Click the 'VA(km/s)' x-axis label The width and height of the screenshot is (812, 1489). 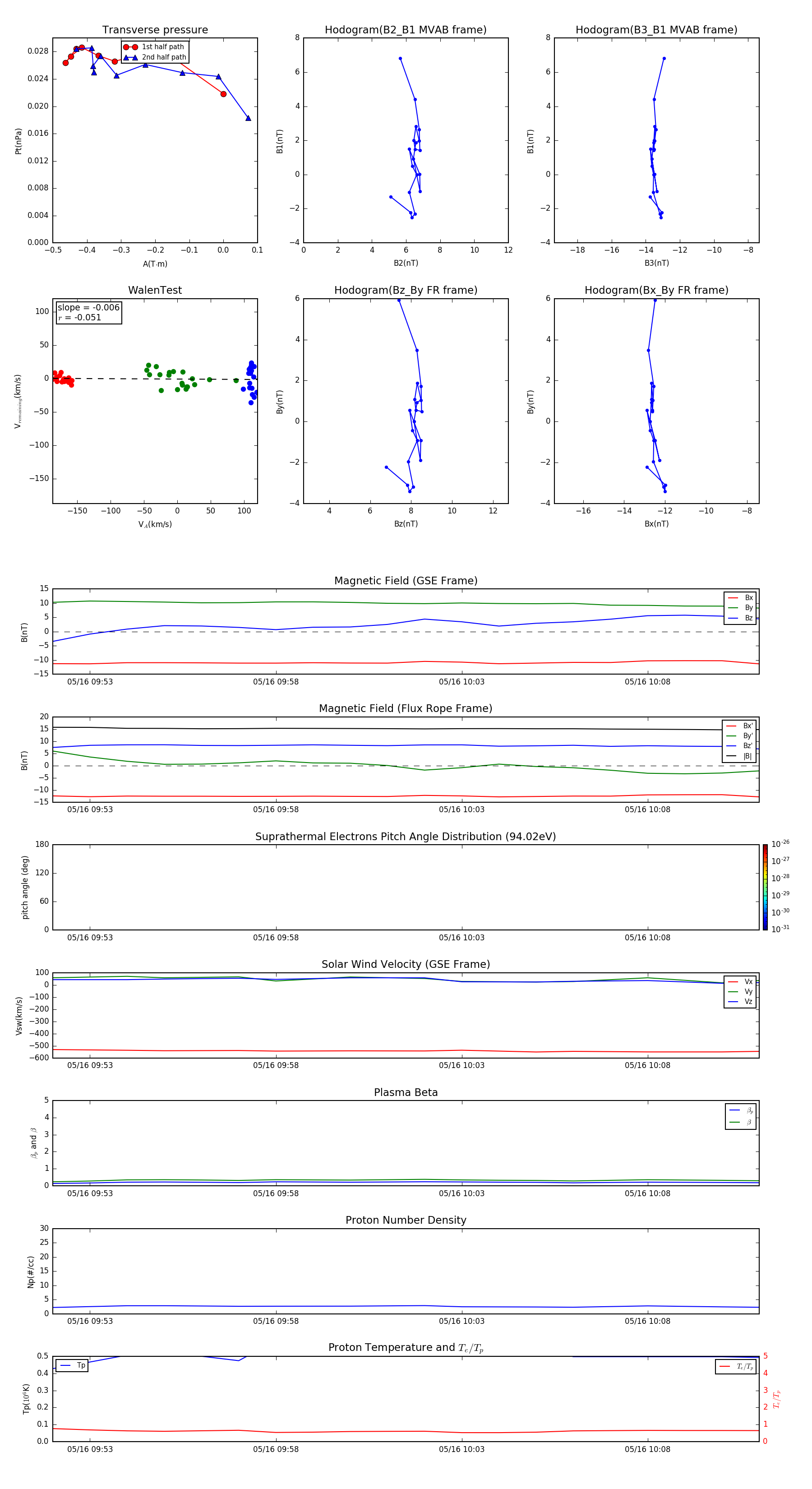[x=155, y=524]
